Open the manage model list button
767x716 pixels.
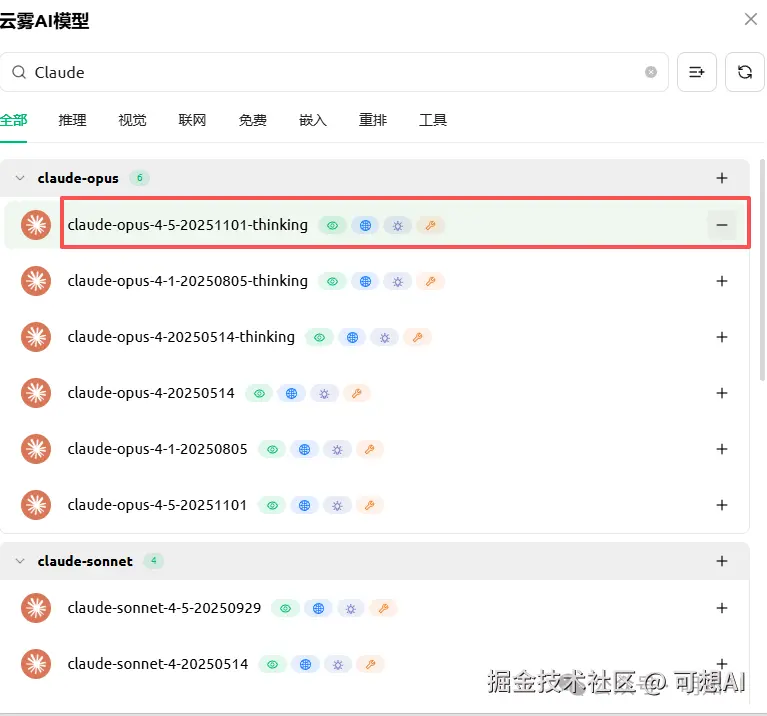[x=697, y=72]
